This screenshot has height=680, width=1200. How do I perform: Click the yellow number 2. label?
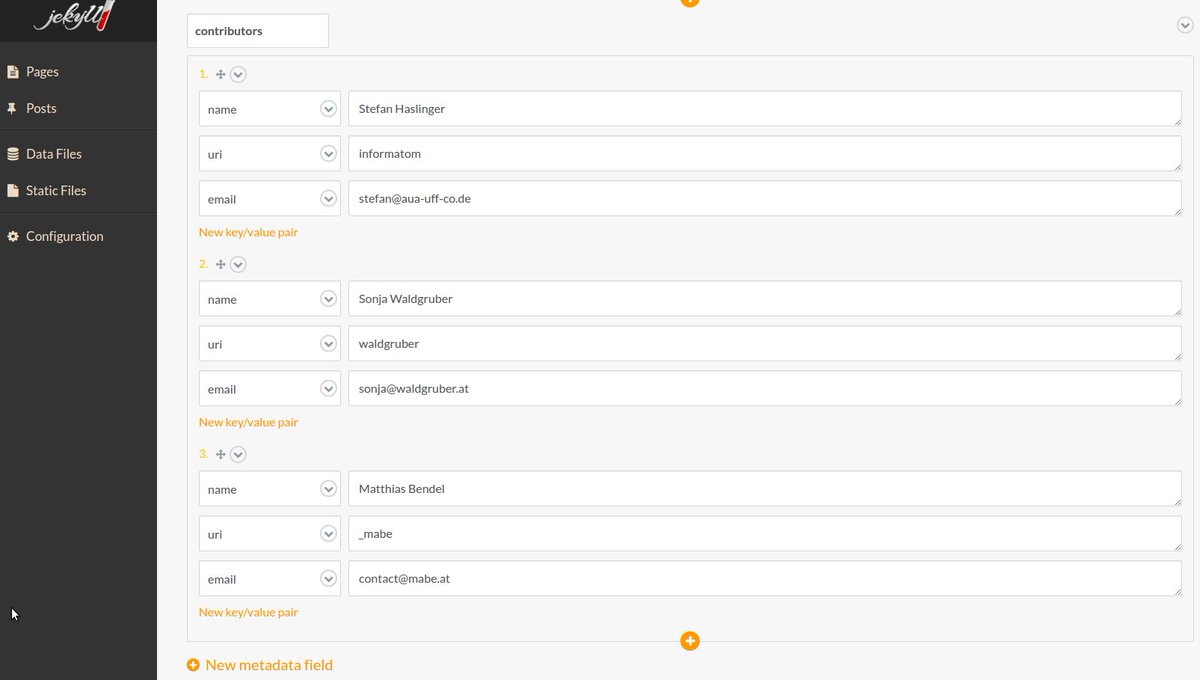pyautogui.click(x=204, y=264)
